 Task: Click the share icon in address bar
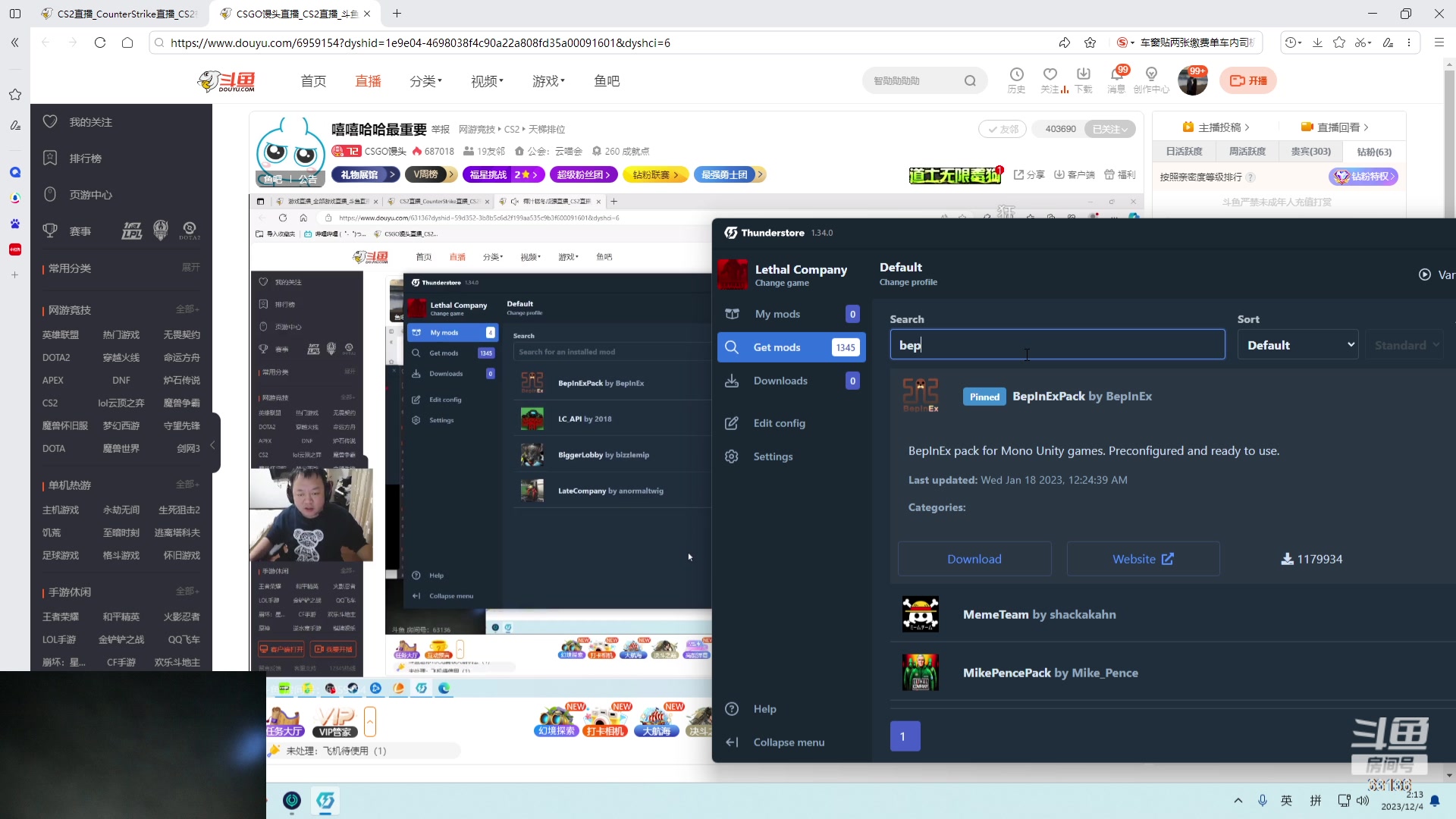click(1065, 42)
